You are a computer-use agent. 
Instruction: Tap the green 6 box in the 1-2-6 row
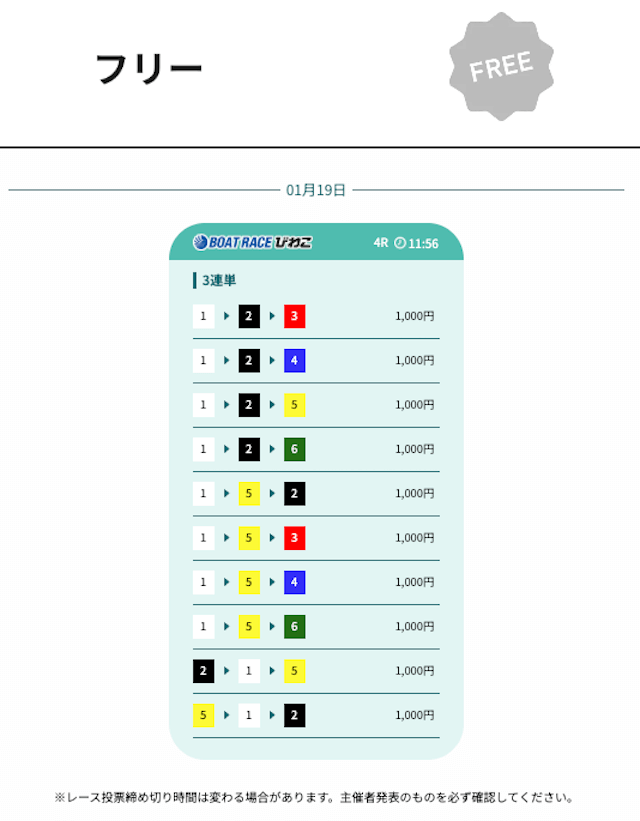tap(294, 449)
